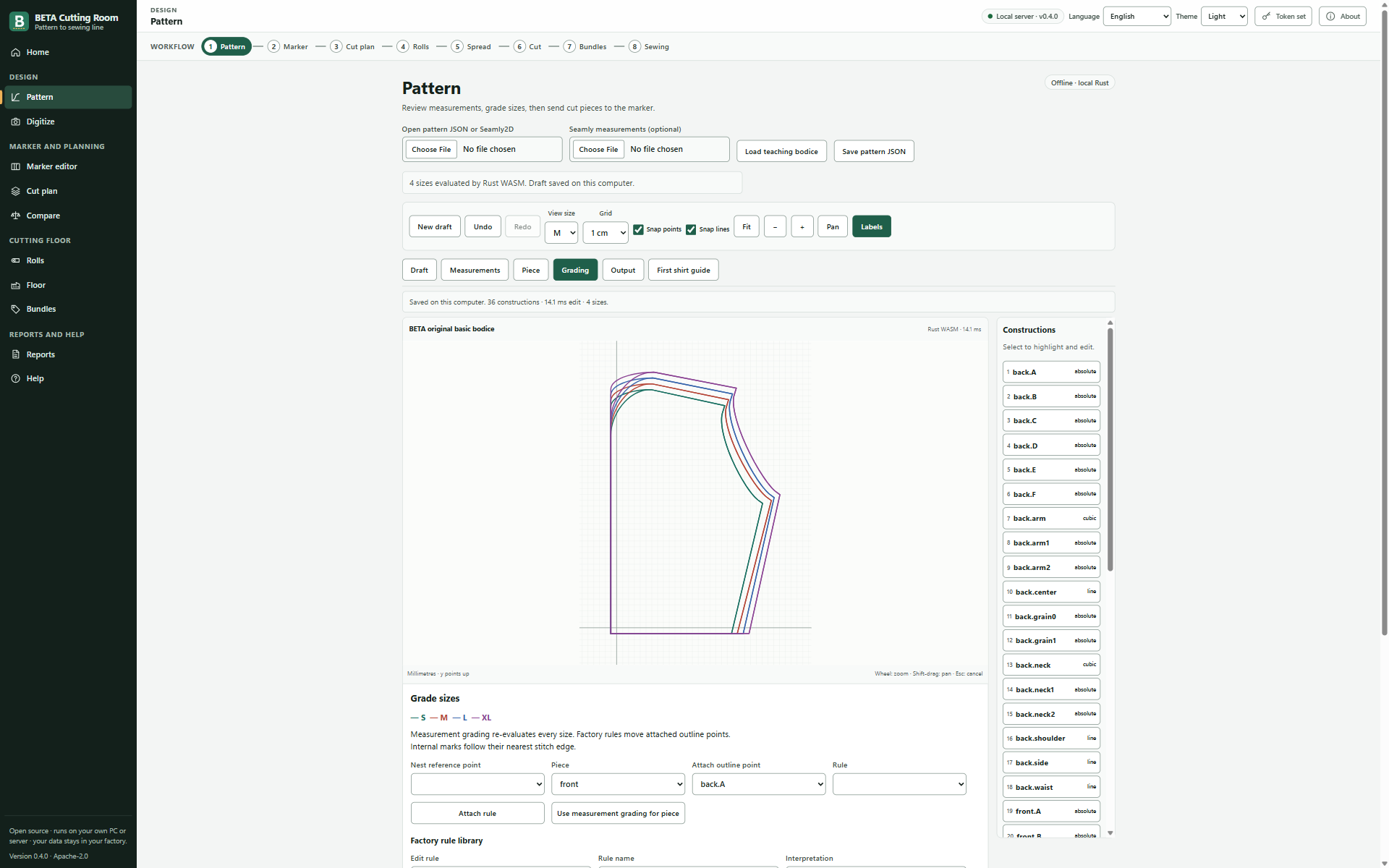Open the Nest reference point dropdown
1389x868 pixels.
pyautogui.click(x=477, y=784)
